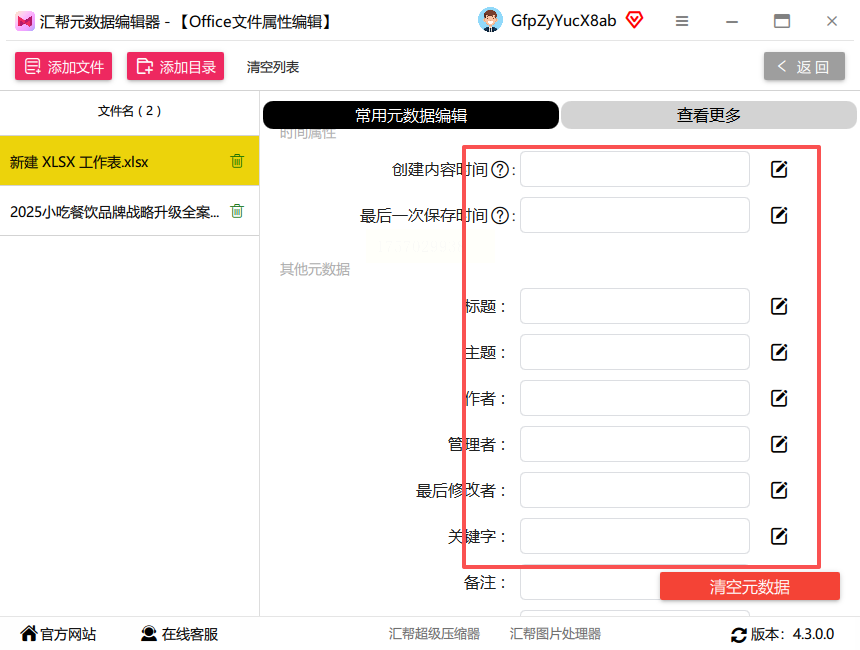Click 清空列表 link
860x650 pixels.
[273, 67]
